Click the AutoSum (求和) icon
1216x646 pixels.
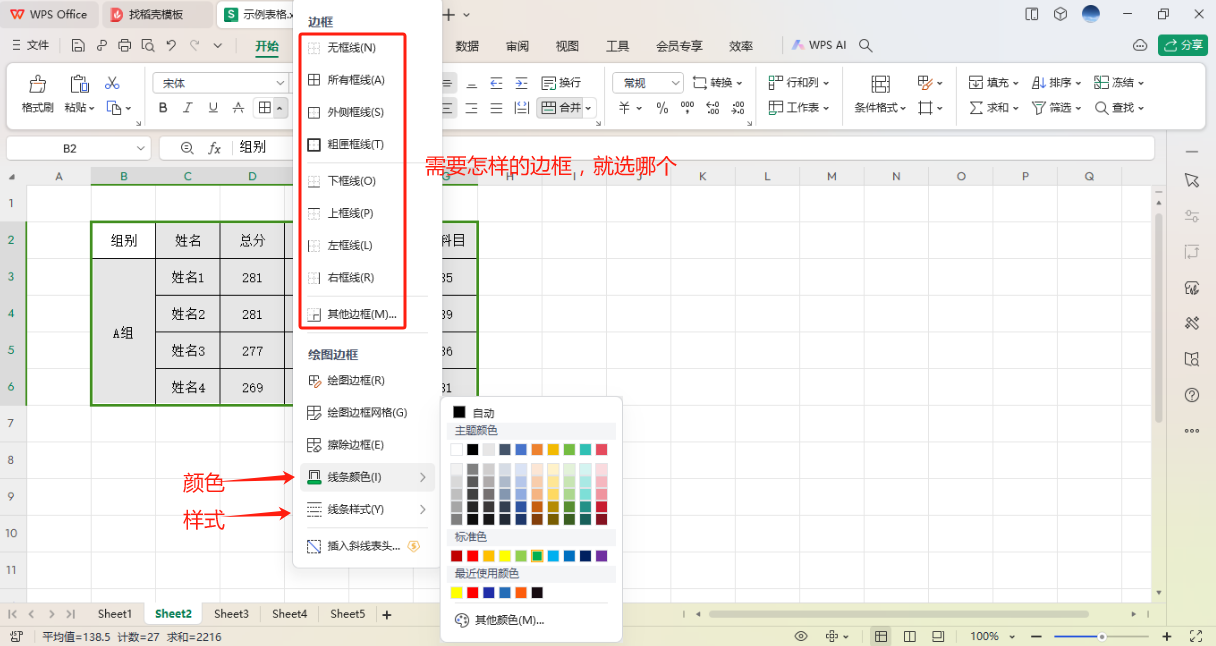tap(976, 108)
